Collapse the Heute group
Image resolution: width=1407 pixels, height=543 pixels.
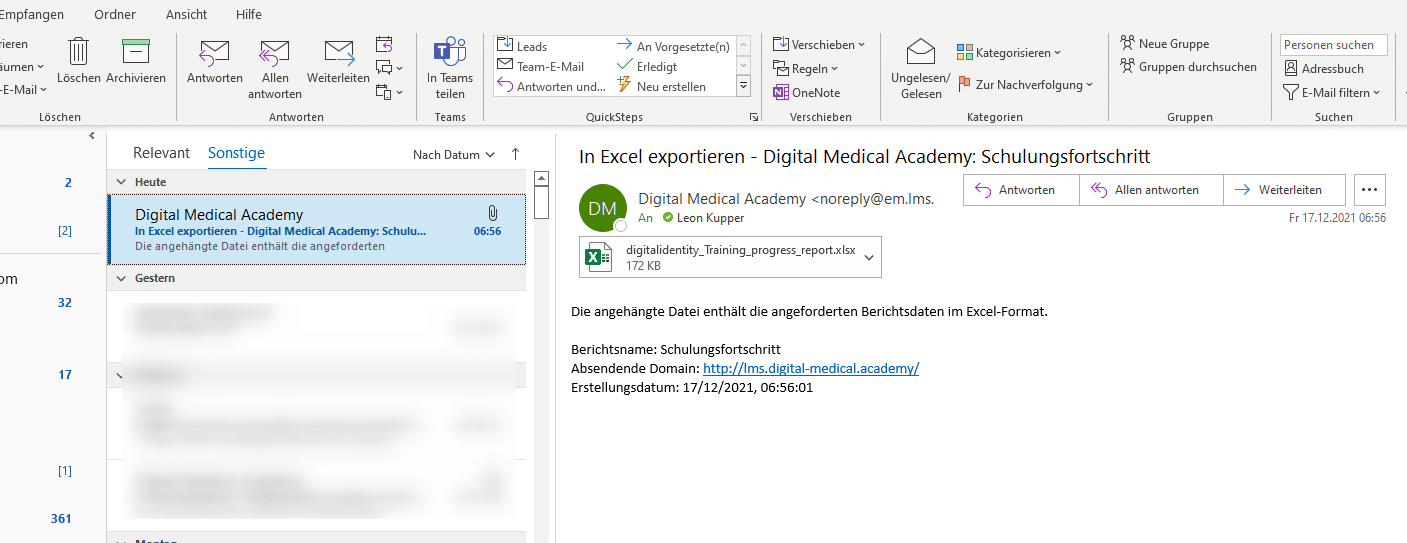(x=122, y=182)
